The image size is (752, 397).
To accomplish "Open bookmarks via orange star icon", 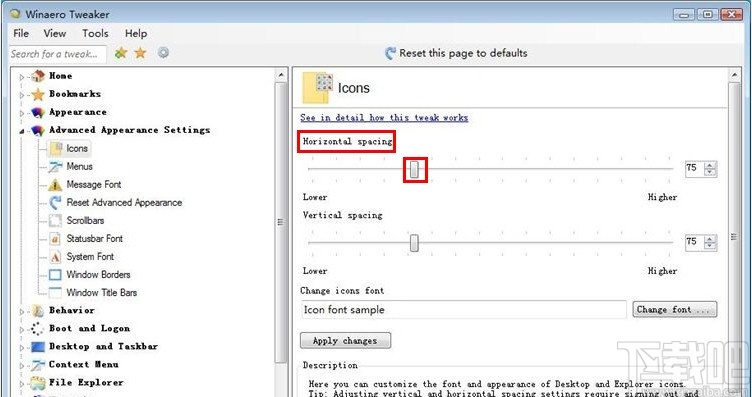I will click(x=140, y=53).
